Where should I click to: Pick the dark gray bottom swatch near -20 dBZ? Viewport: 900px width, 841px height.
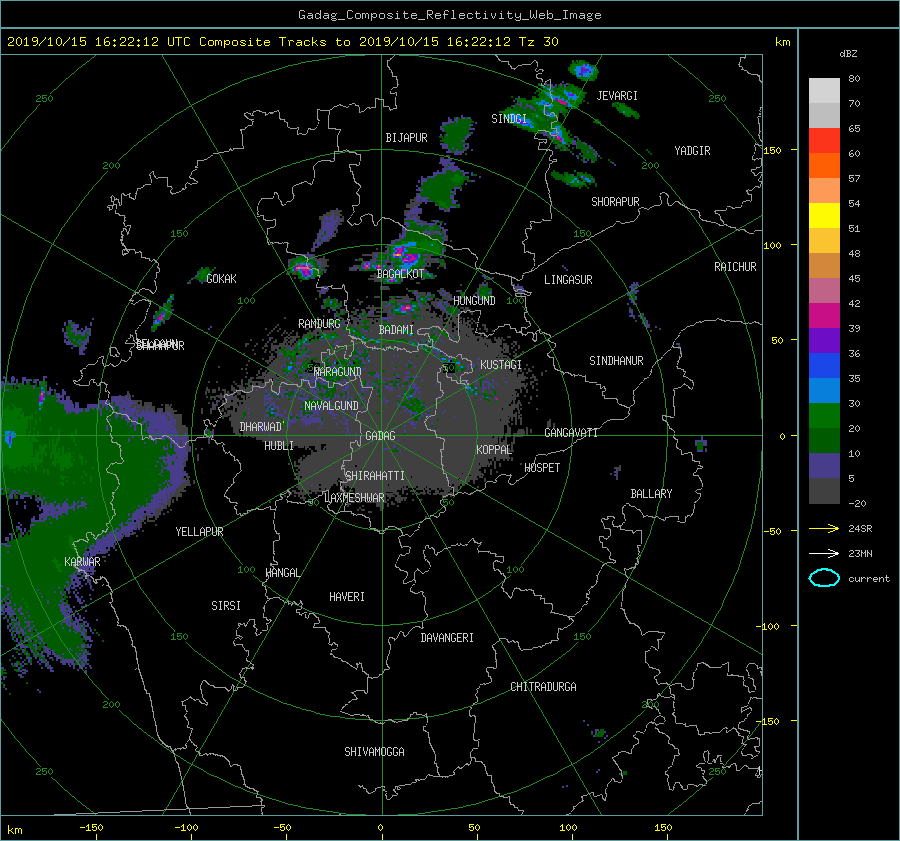(824, 491)
